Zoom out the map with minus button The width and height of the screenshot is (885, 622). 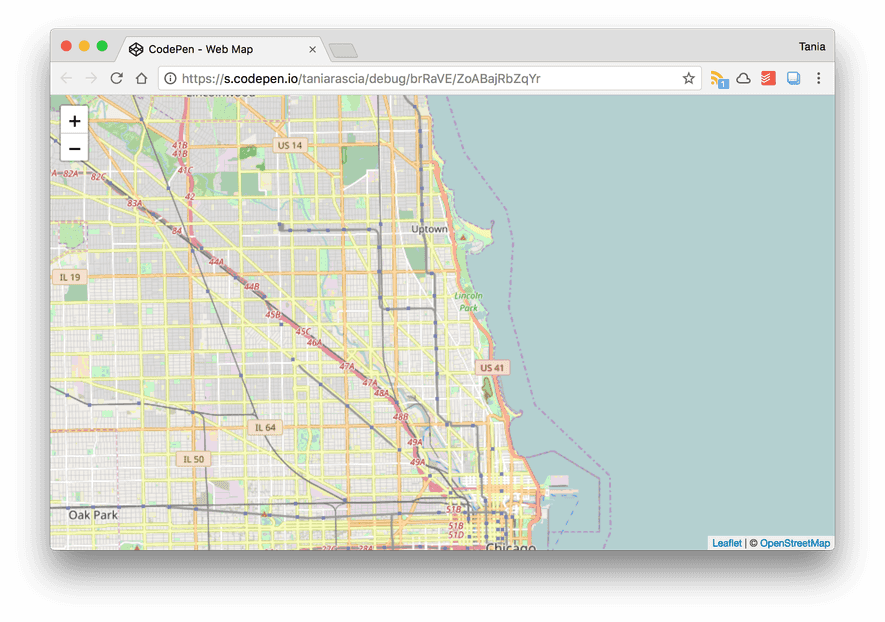pyautogui.click(x=75, y=148)
